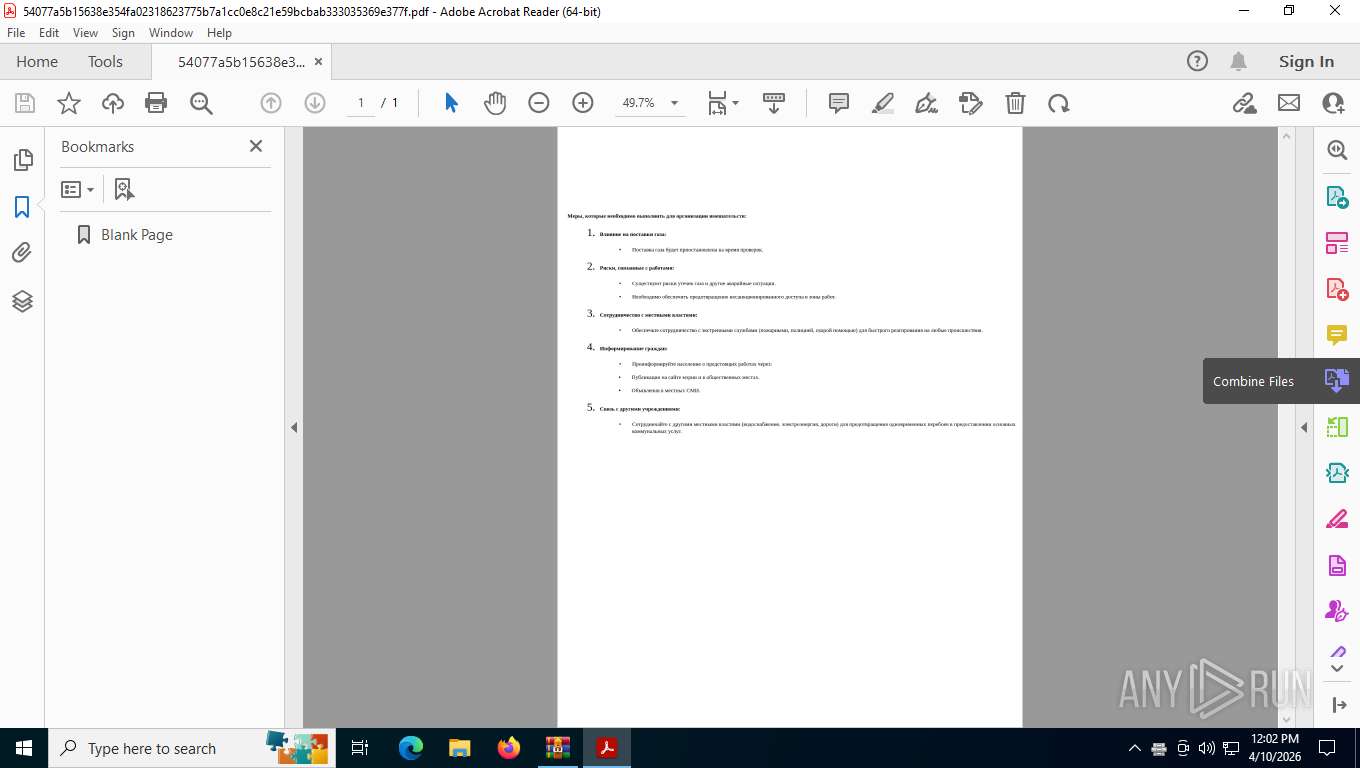1360x768 pixels.
Task: Add a sticky note comment
Action: (839, 103)
